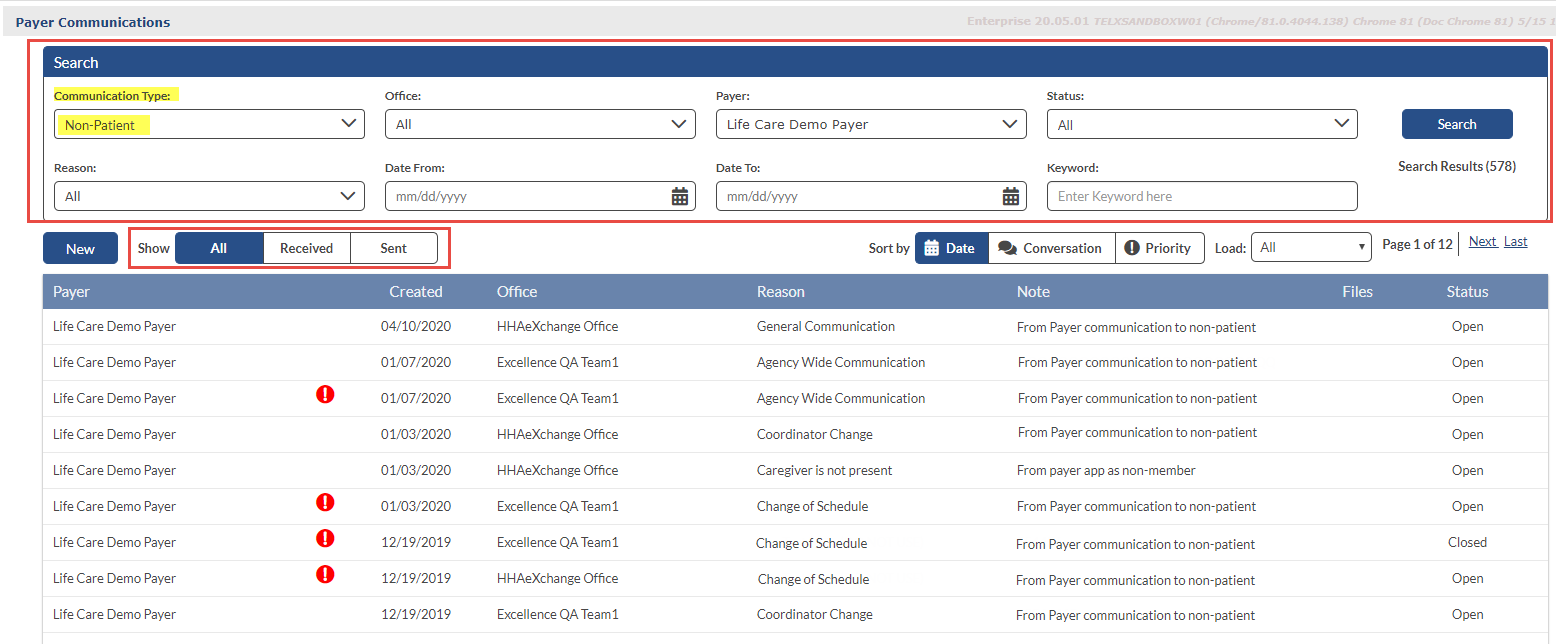The width and height of the screenshot is (1556, 644).
Task: Sort communications by Conversation
Action: pos(1051,248)
